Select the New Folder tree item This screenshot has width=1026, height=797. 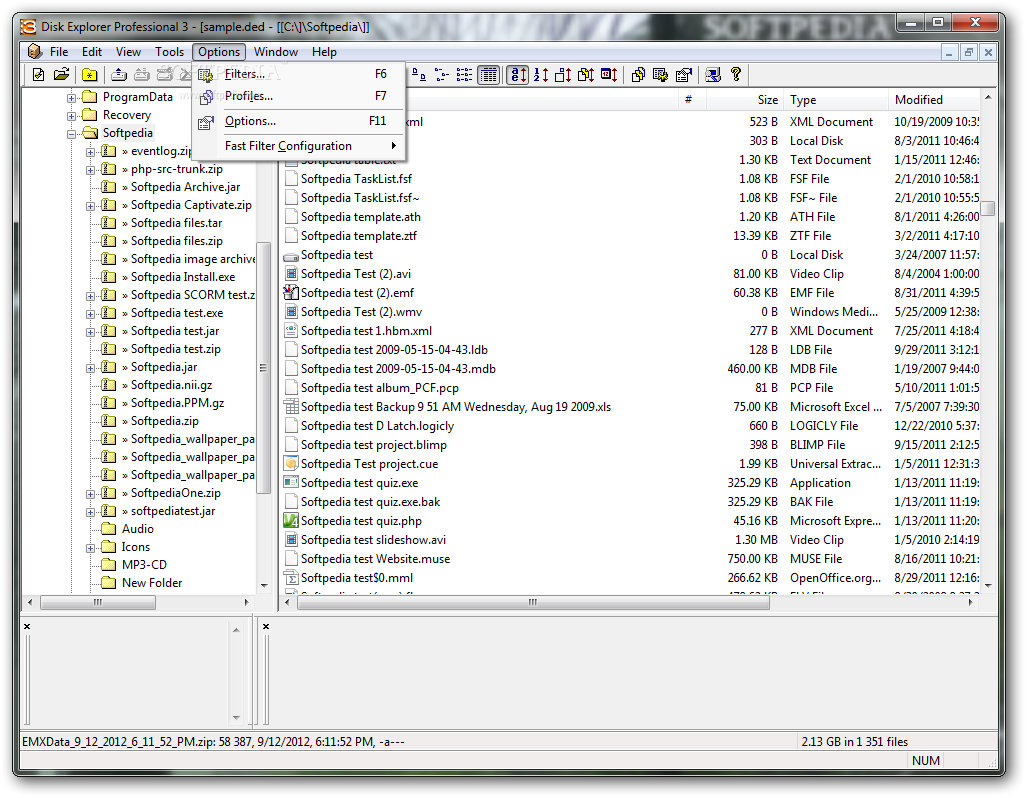(x=152, y=583)
